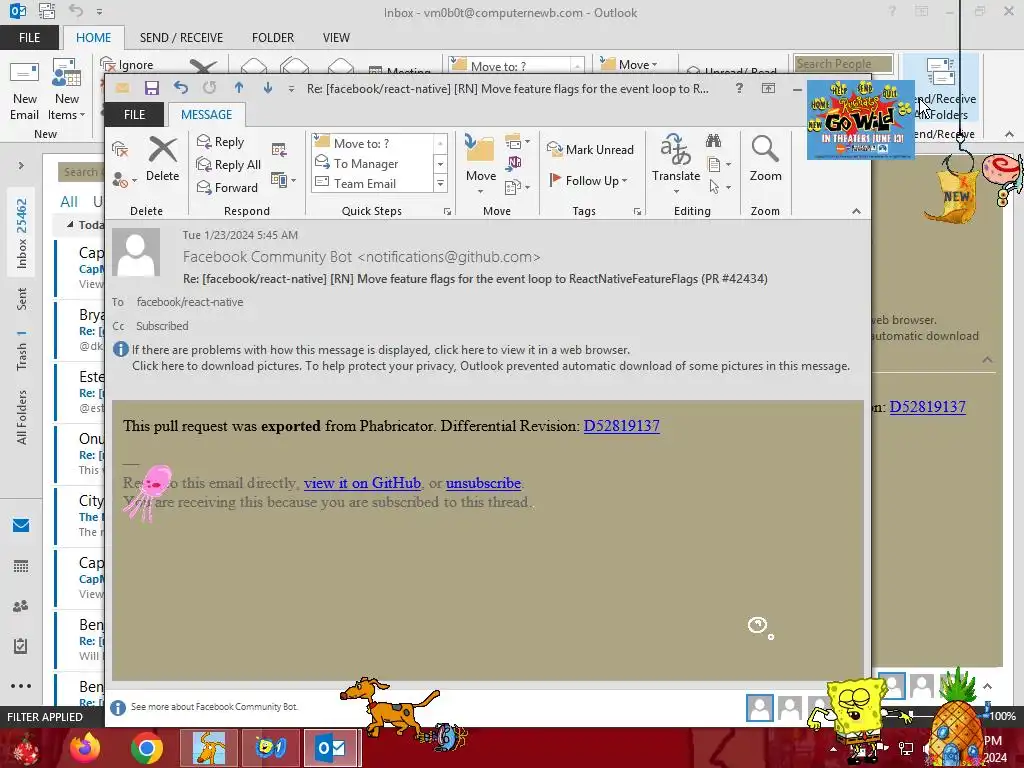Viewport: 1024px width, 768px height.
Task: Open the message window Help question mark
Action: [x=739, y=88]
